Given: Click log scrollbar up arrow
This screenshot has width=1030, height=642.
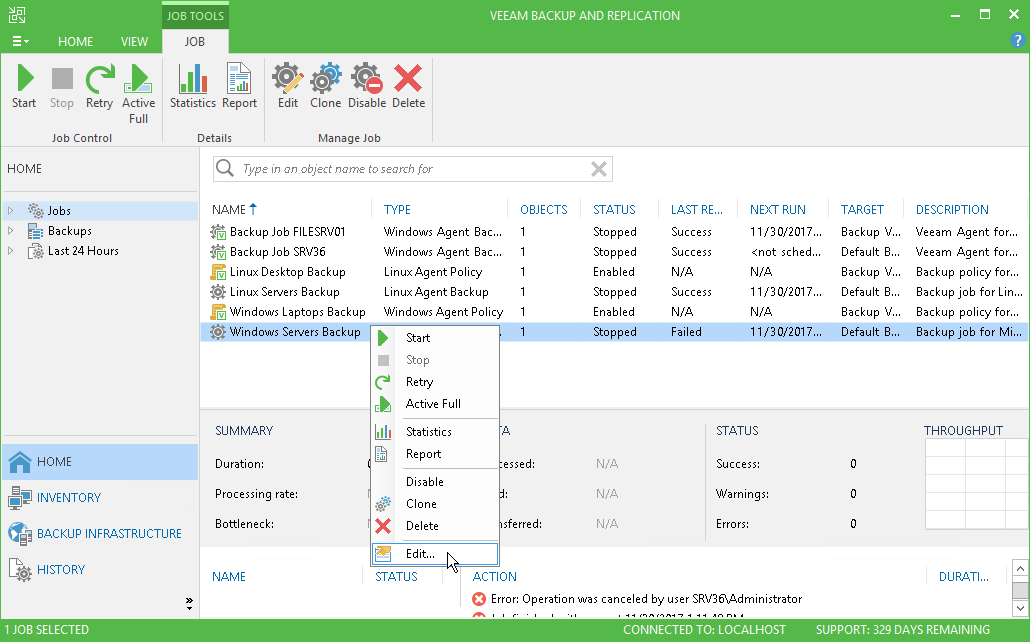Looking at the screenshot, I should tap(1020, 568).
